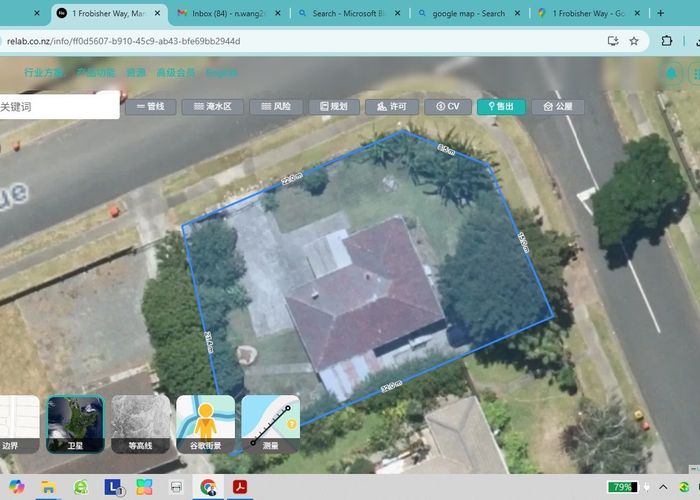This screenshot has height=500, width=700.
Task: Click the CV valuation button
Action: [x=447, y=106]
